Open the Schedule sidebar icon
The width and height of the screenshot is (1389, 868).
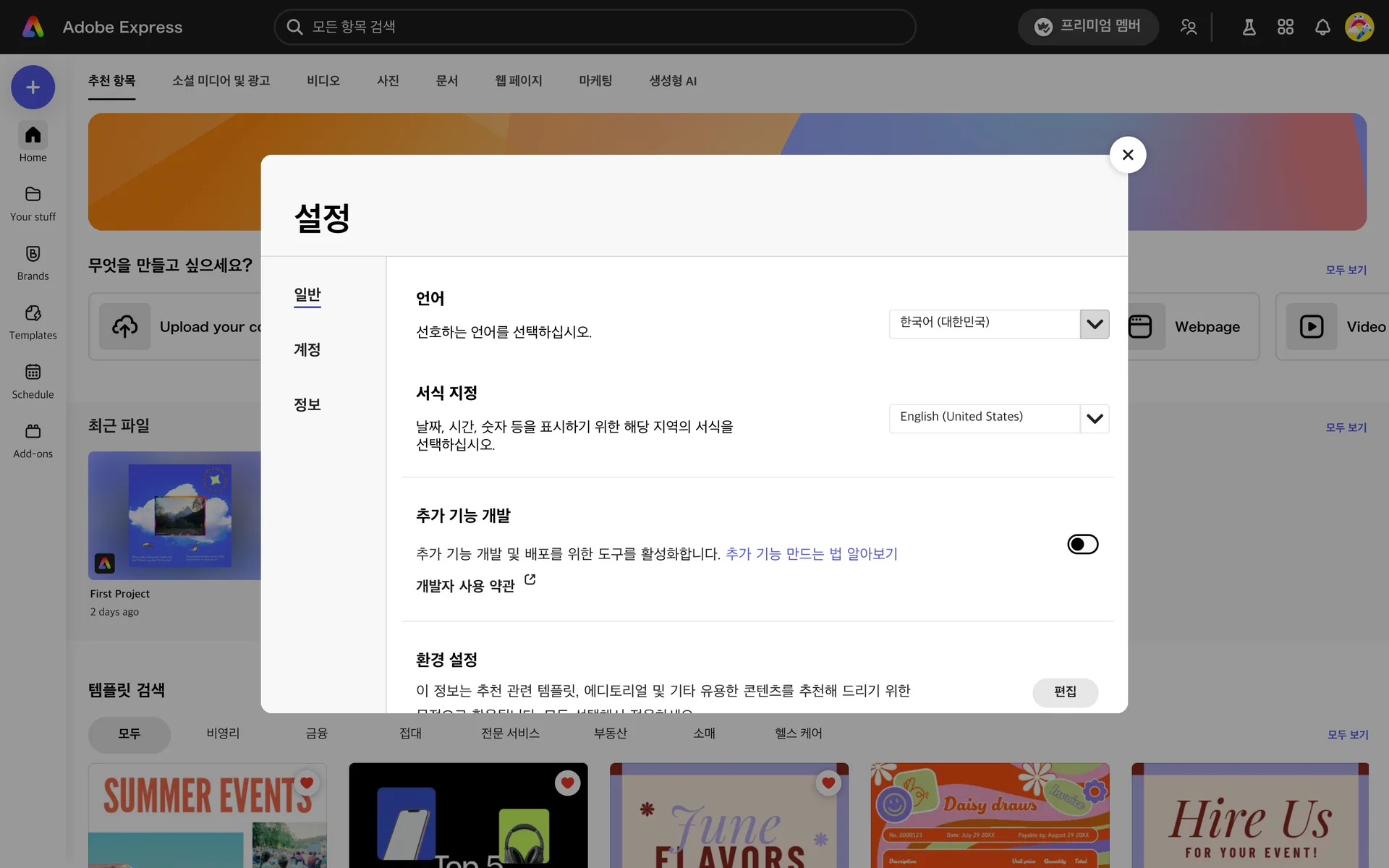coord(33,381)
